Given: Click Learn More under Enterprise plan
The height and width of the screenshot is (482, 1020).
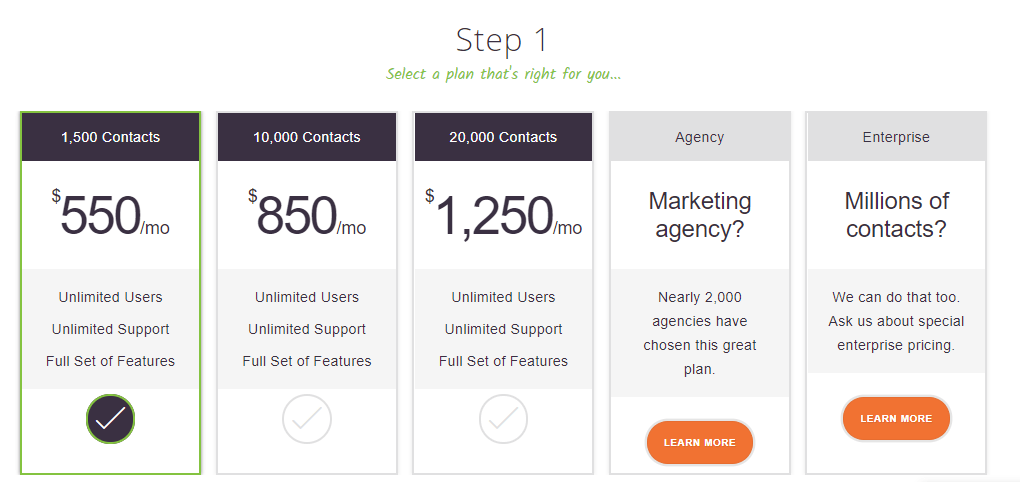Looking at the screenshot, I should click(x=895, y=418).
